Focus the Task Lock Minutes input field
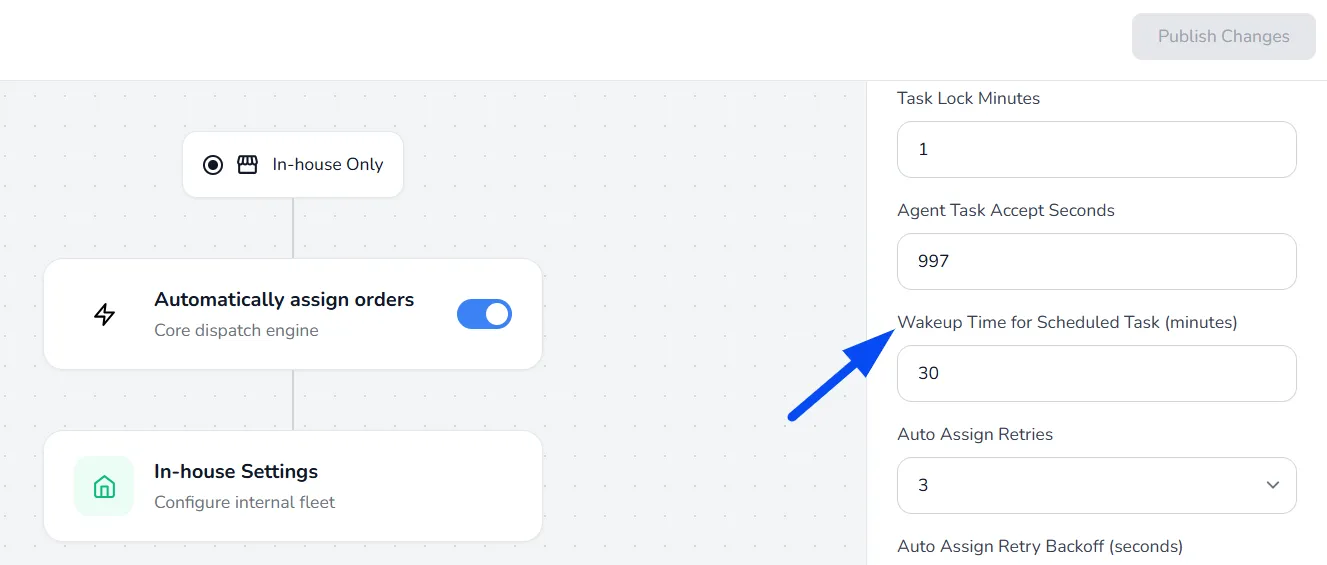This screenshot has height=565, width=1327. [x=1097, y=149]
